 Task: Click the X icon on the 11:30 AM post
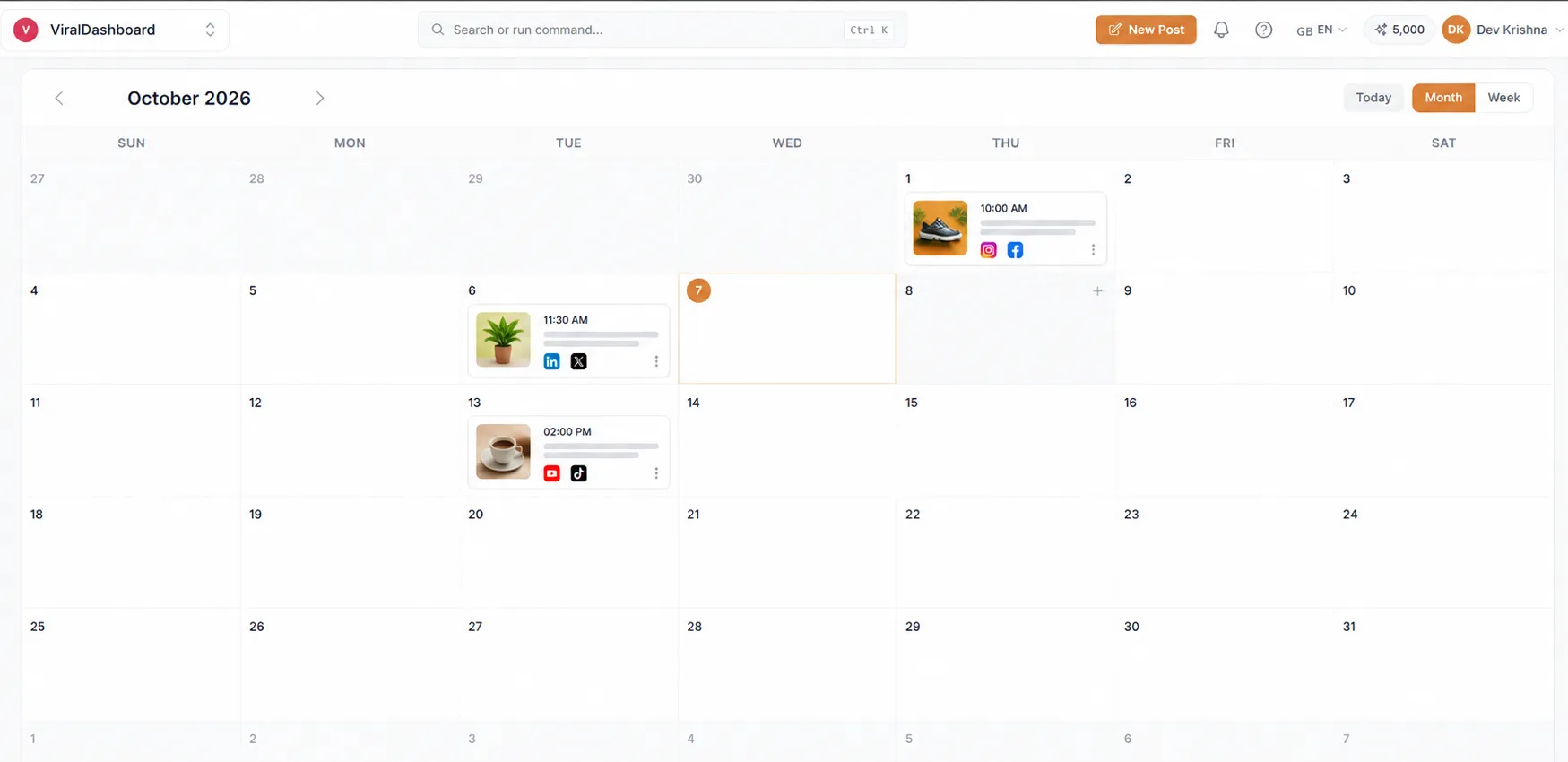[578, 361]
